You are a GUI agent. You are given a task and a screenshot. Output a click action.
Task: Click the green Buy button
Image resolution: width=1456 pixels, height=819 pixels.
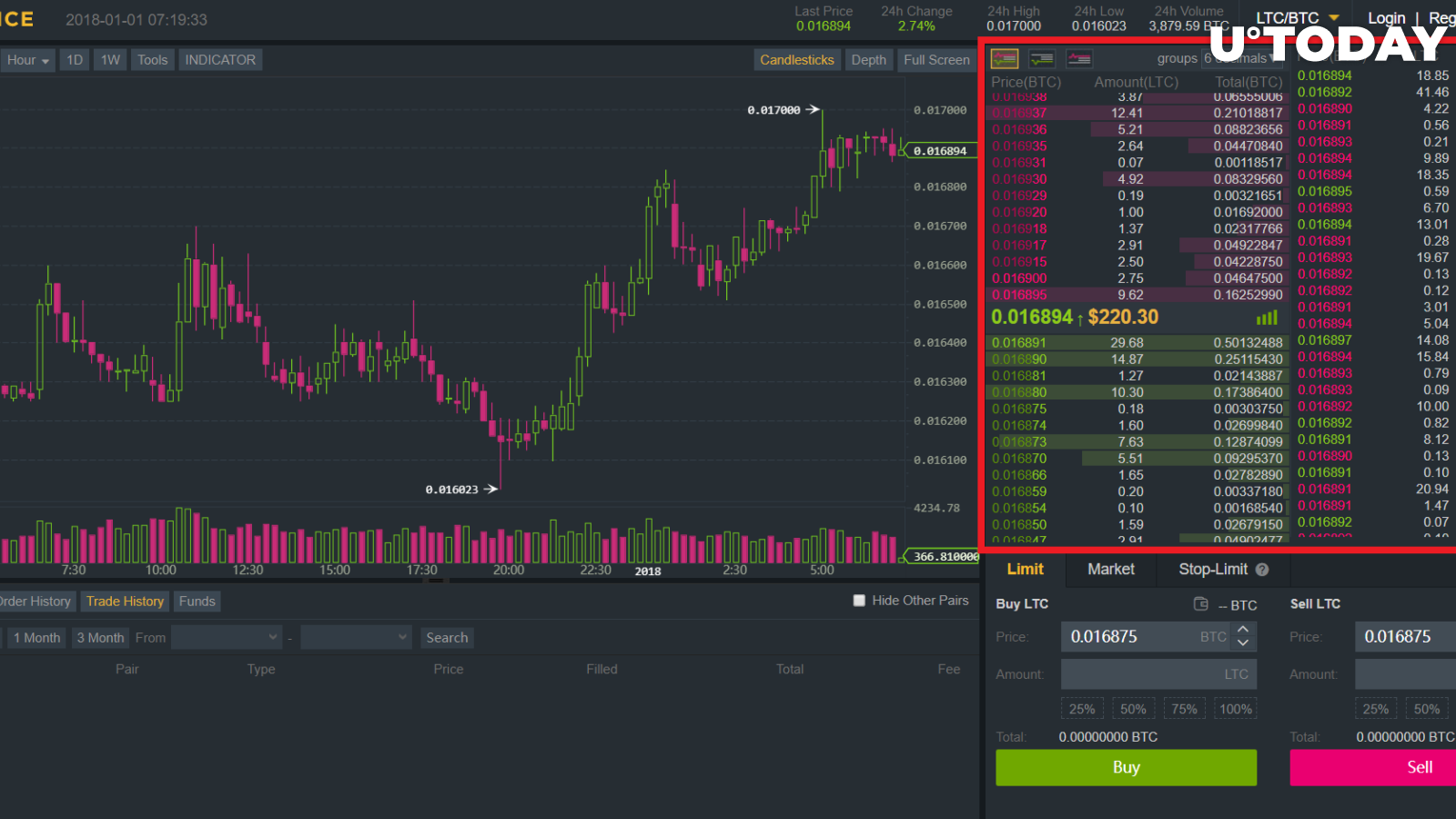point(1126,768)
